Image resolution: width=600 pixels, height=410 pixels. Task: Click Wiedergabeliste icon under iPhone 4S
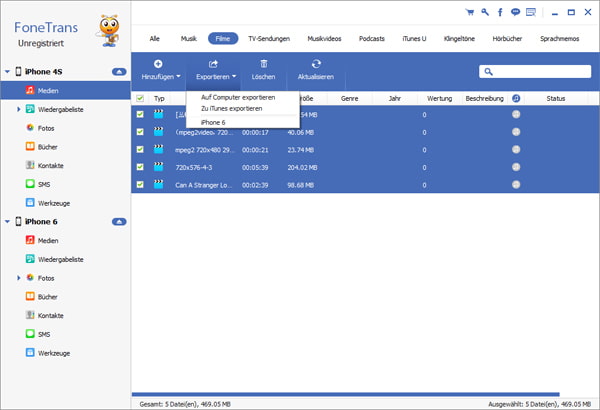click(x=30, y=109)
